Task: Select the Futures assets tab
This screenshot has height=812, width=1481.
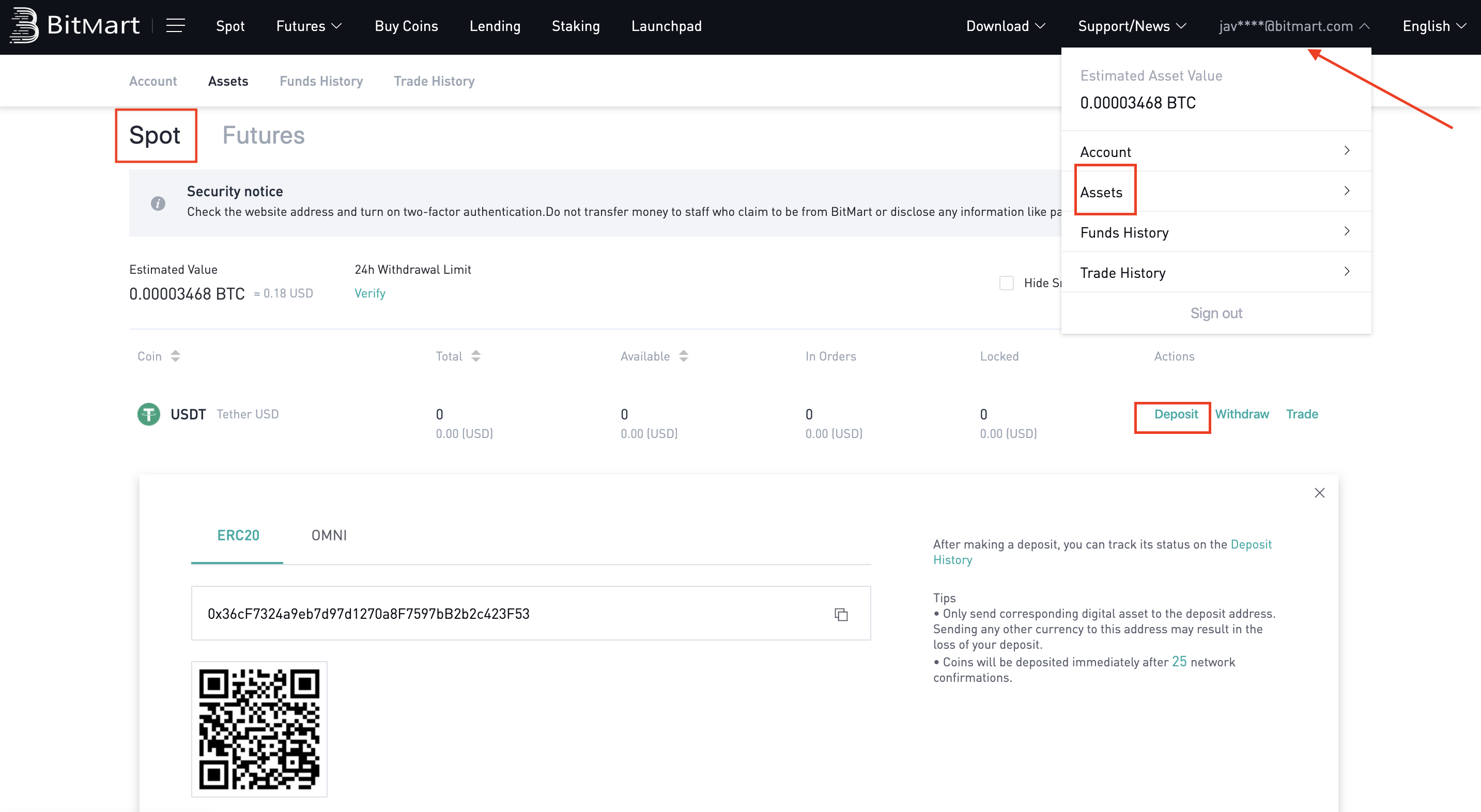Action: tap(264, 136)
